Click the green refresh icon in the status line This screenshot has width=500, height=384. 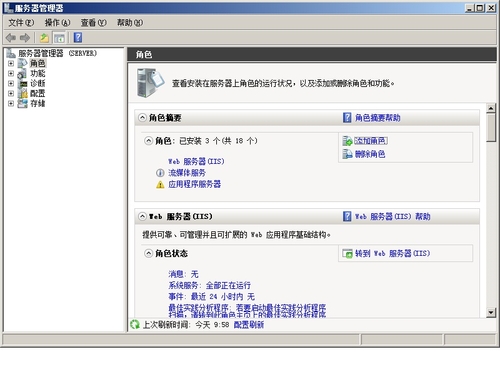pyautogui.click(x=135, y=324)
